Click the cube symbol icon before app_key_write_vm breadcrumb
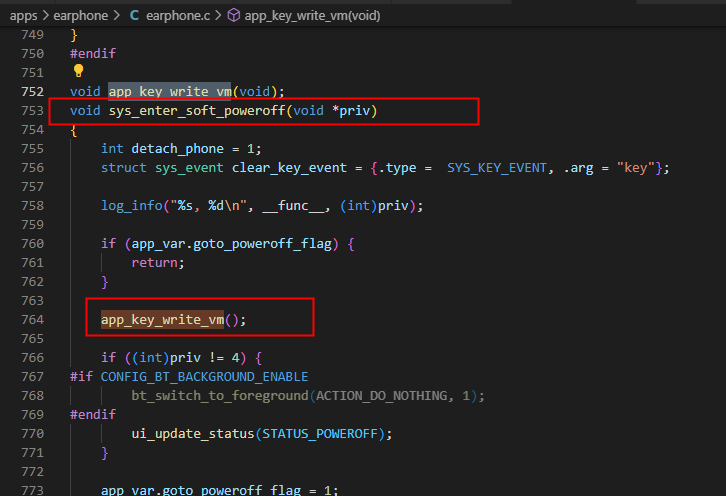 234,15
